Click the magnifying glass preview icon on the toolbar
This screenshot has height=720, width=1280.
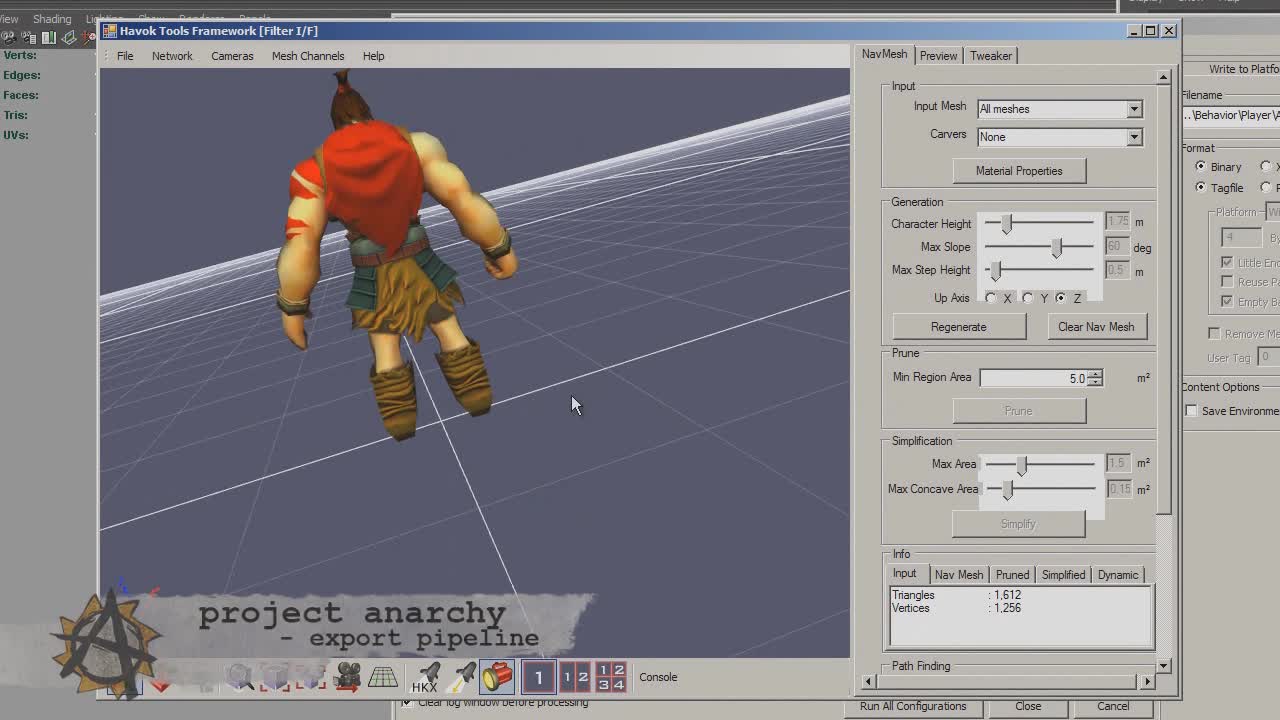click(240, 677)
